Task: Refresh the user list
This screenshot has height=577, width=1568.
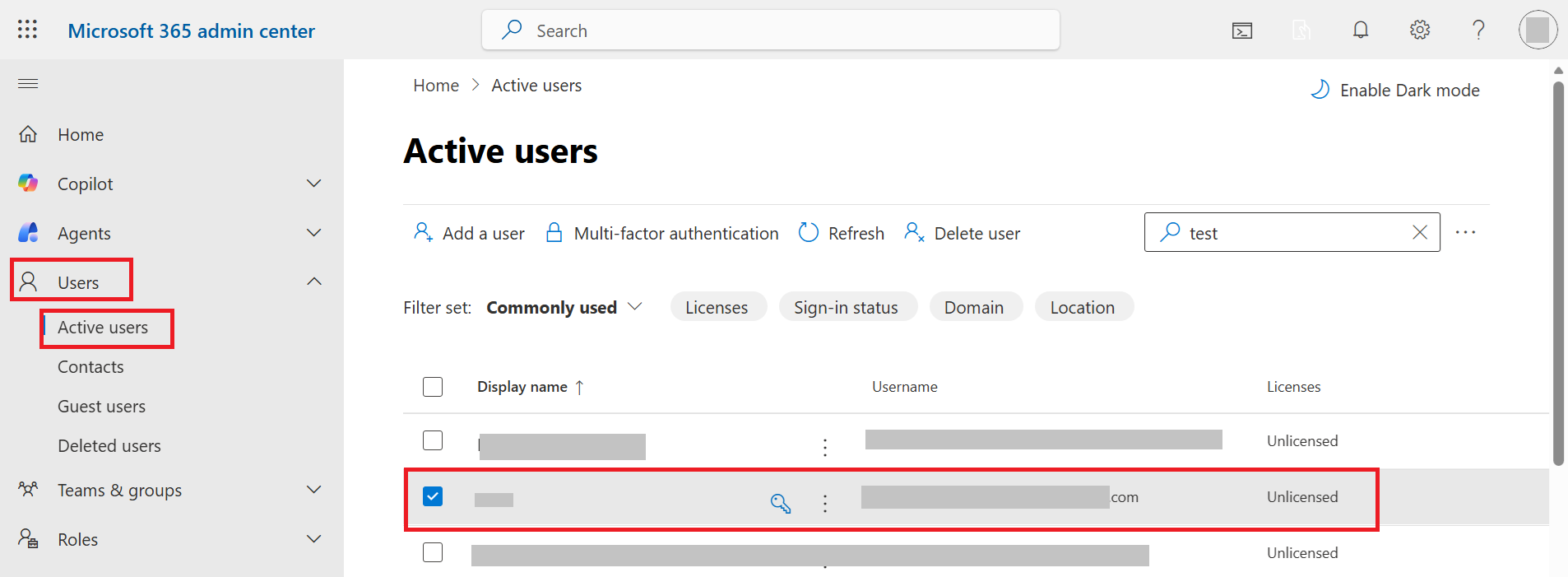Action: [842, 233]
